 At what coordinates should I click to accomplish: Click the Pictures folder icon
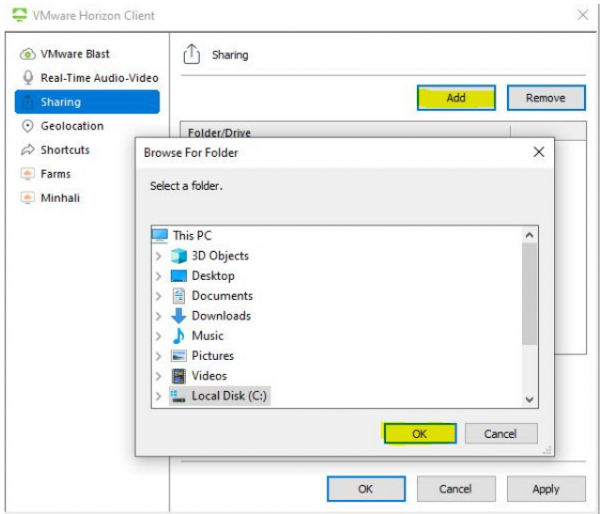[x=179, y=356]
